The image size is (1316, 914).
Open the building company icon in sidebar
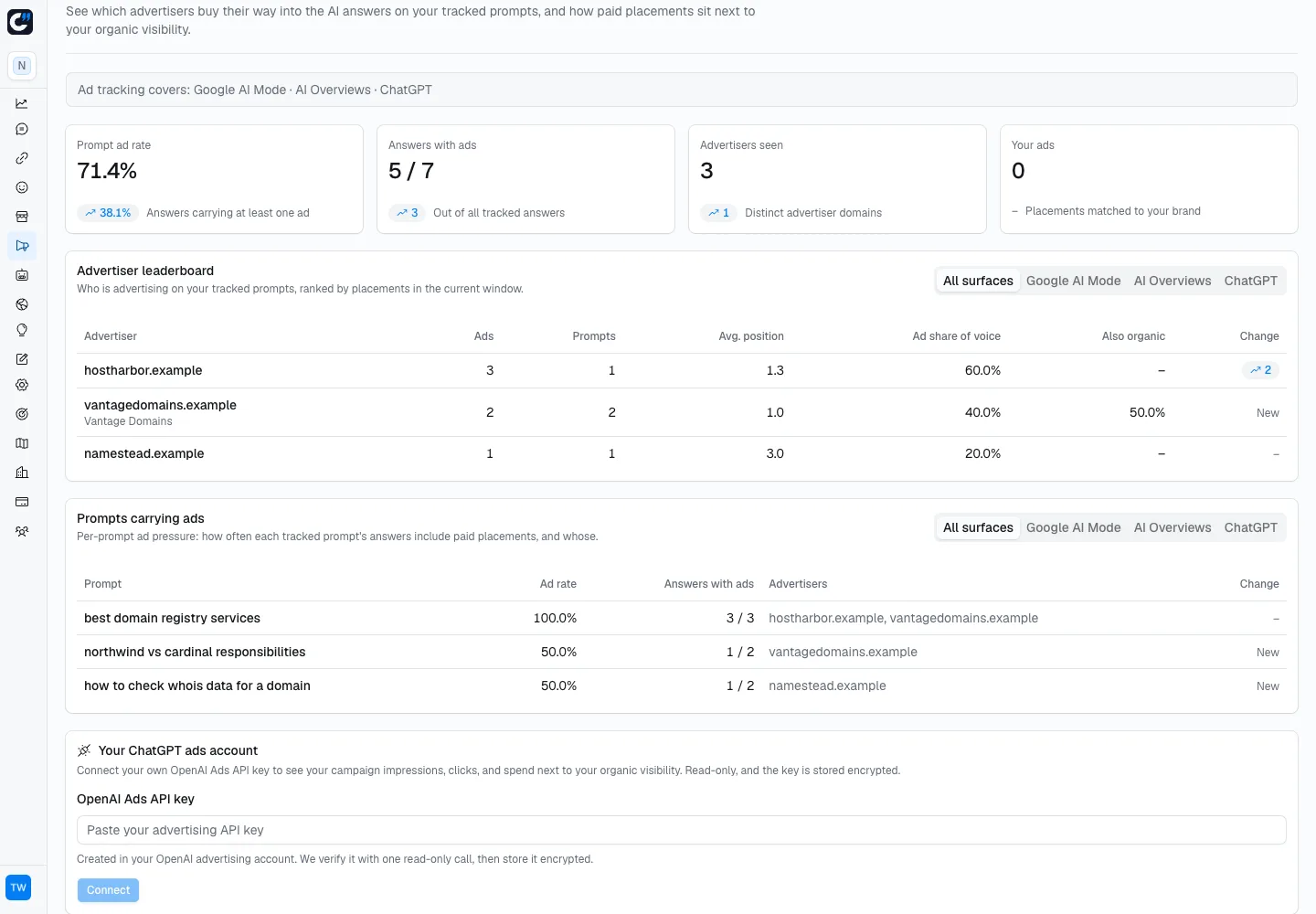(22, 473)
